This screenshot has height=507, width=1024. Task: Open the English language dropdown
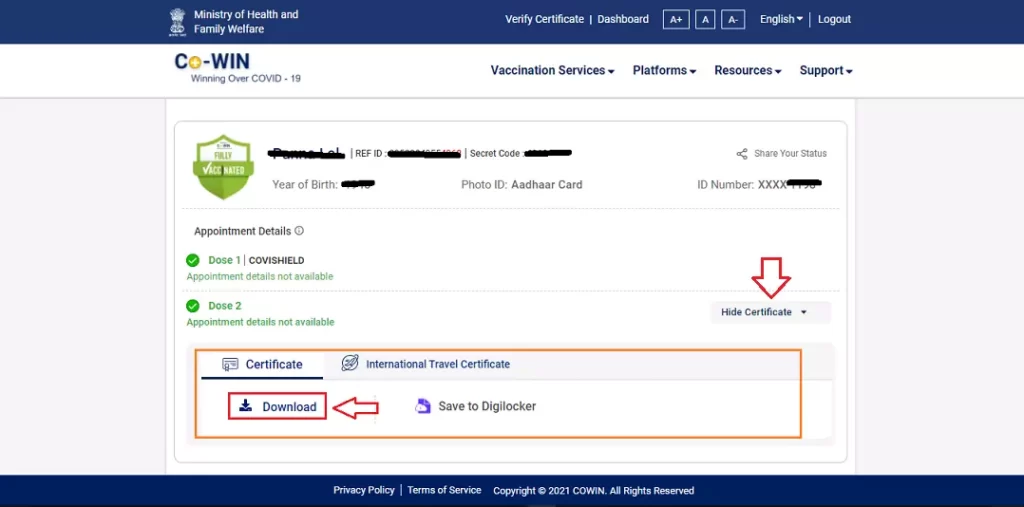click(x=781, y=20)
